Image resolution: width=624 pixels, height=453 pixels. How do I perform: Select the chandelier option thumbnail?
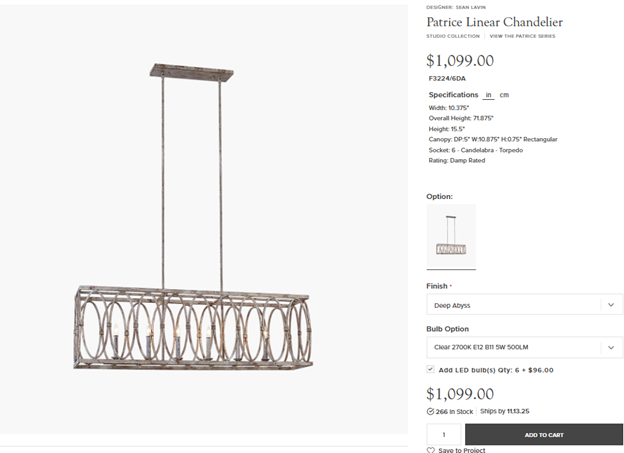click(x=451, y=237)
